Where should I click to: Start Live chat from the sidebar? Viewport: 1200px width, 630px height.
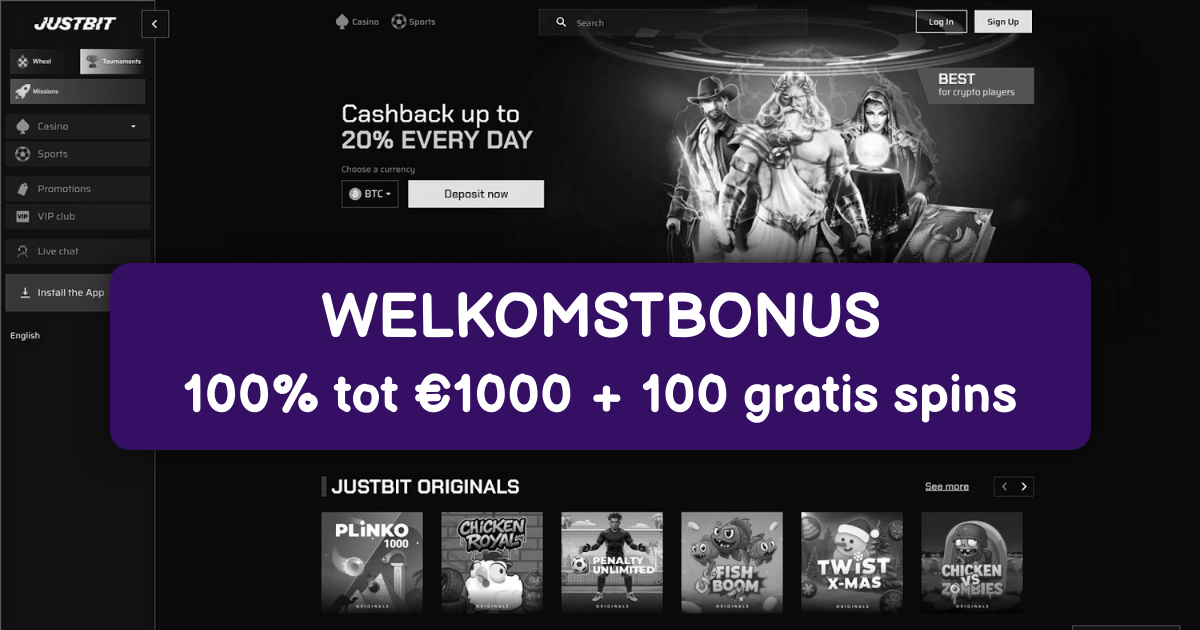(x=78, y=251)
